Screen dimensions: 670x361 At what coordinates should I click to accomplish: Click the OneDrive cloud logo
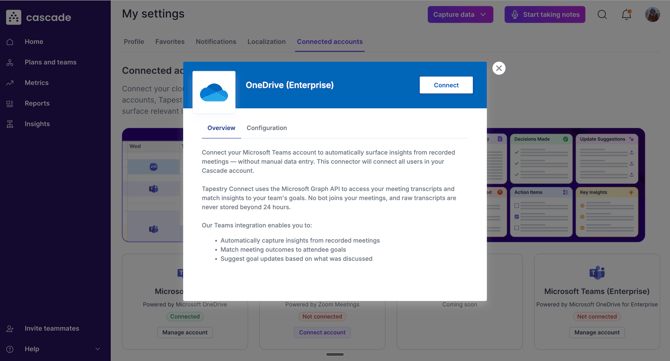click(214, 92)
